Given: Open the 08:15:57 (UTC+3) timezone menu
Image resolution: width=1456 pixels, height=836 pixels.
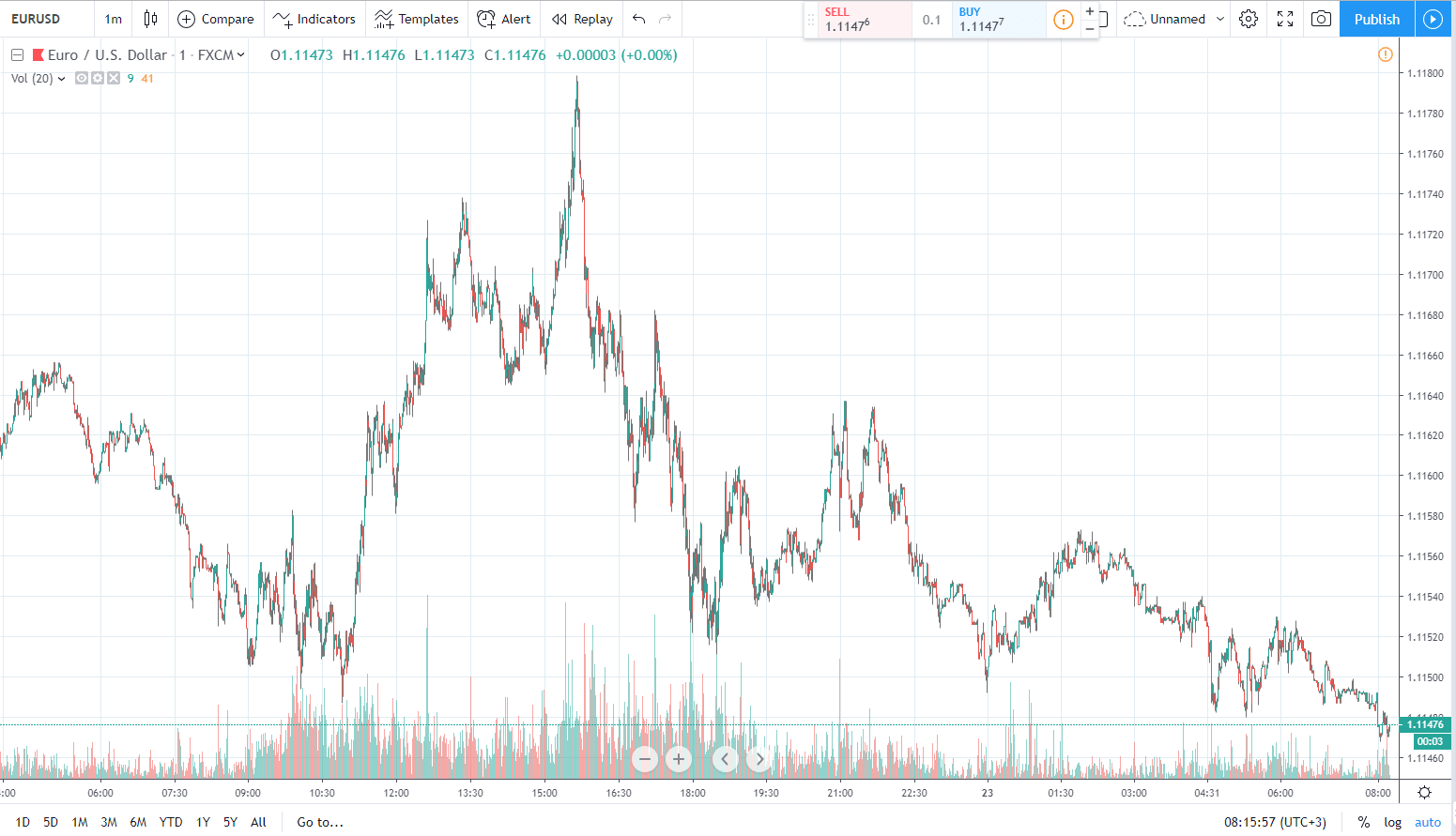Looking at the screenshot, I should [x=1275, y=822].
